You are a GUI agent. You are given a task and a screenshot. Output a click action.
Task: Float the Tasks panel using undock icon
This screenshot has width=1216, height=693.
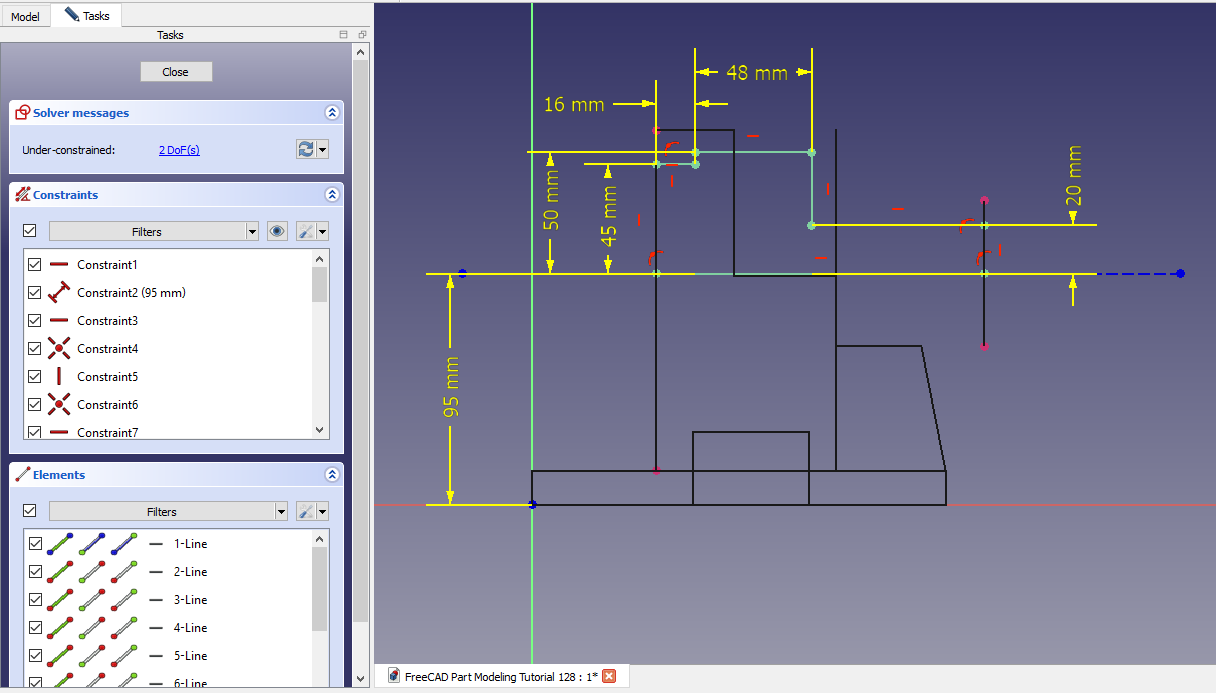tap(361, 34)
